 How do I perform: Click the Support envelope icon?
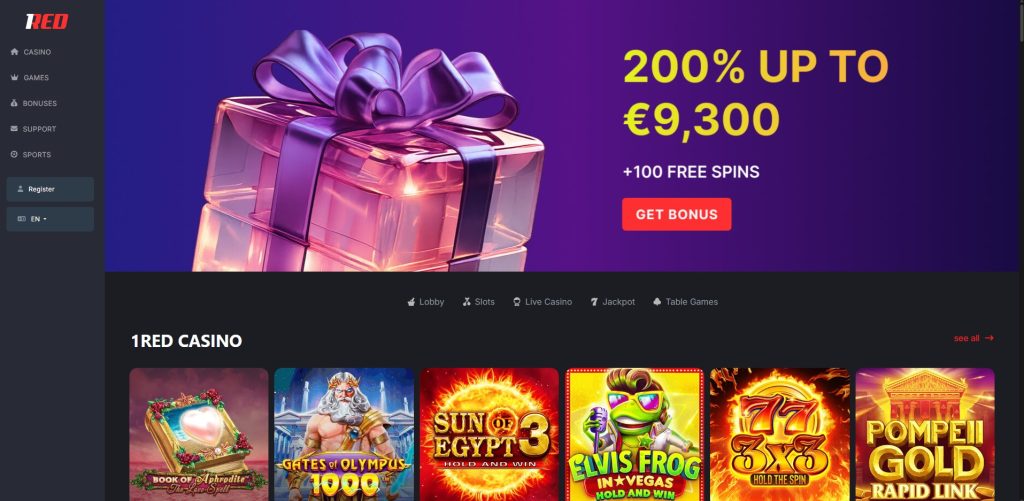coord(14,129)
